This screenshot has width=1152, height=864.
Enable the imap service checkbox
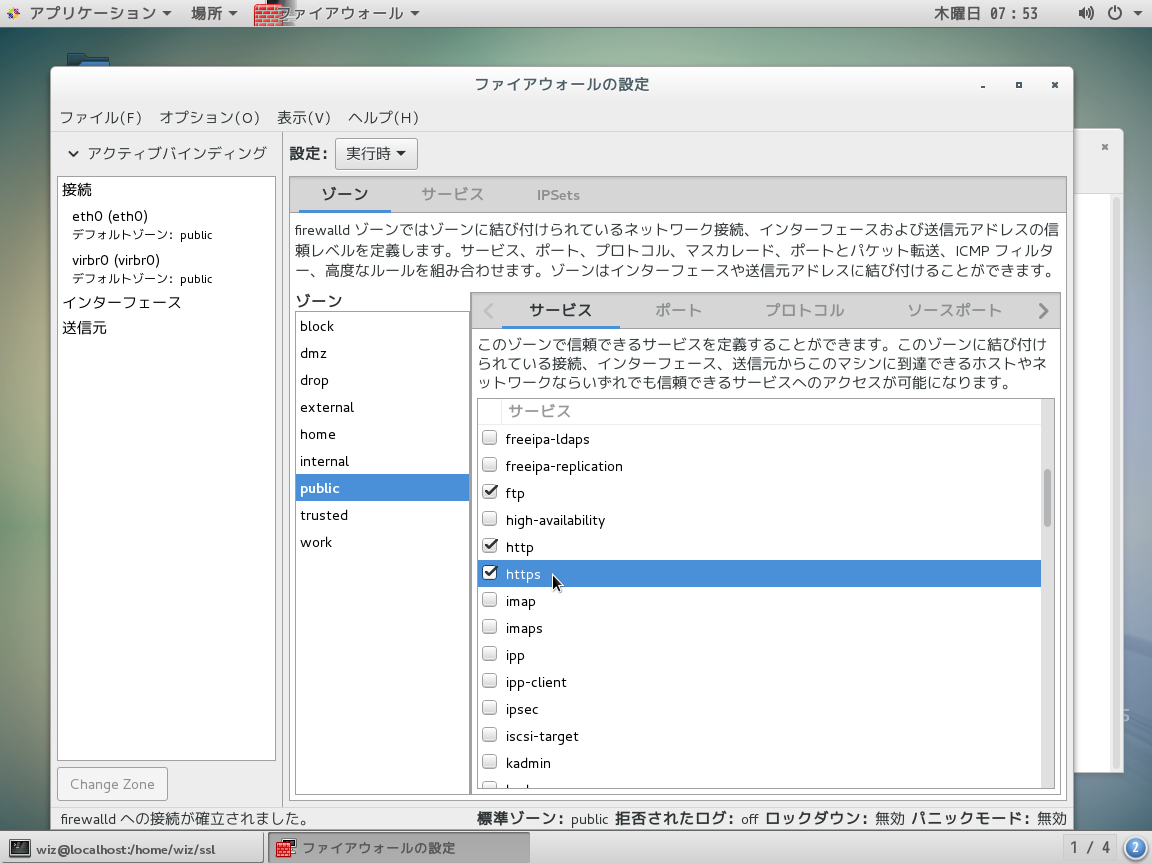point(489,600)
